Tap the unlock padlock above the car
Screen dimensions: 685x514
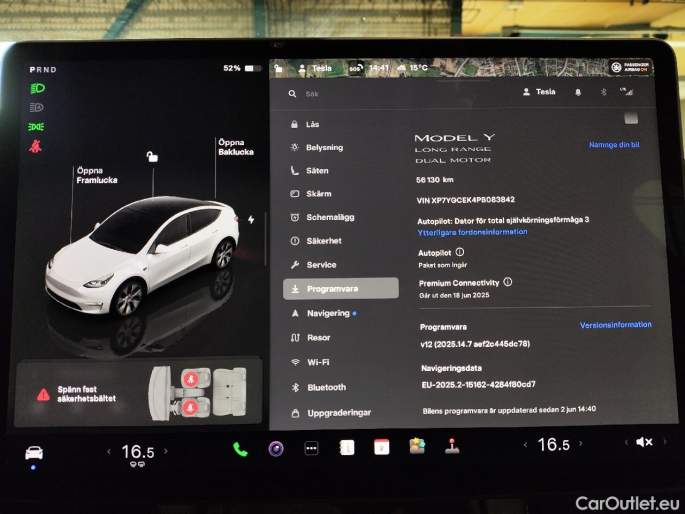pyautogui.click(x=152, y=156)
